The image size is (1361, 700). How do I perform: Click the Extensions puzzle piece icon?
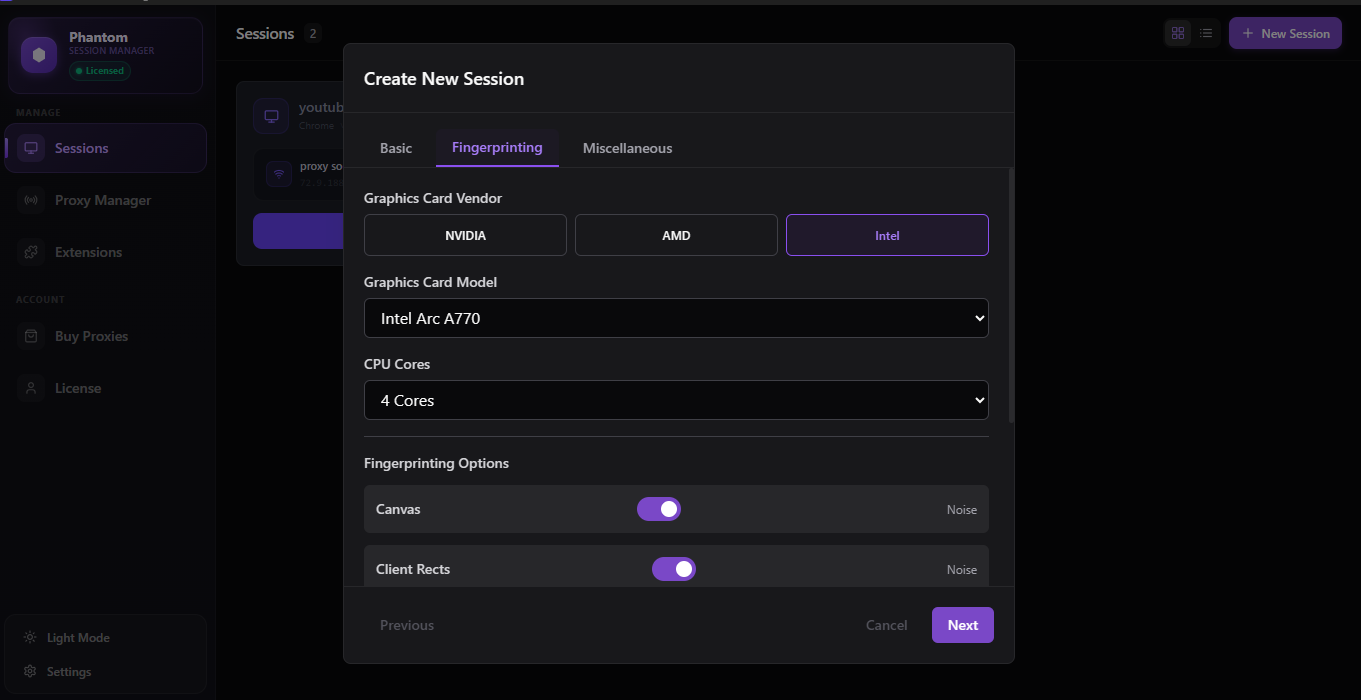click(31, 252)
